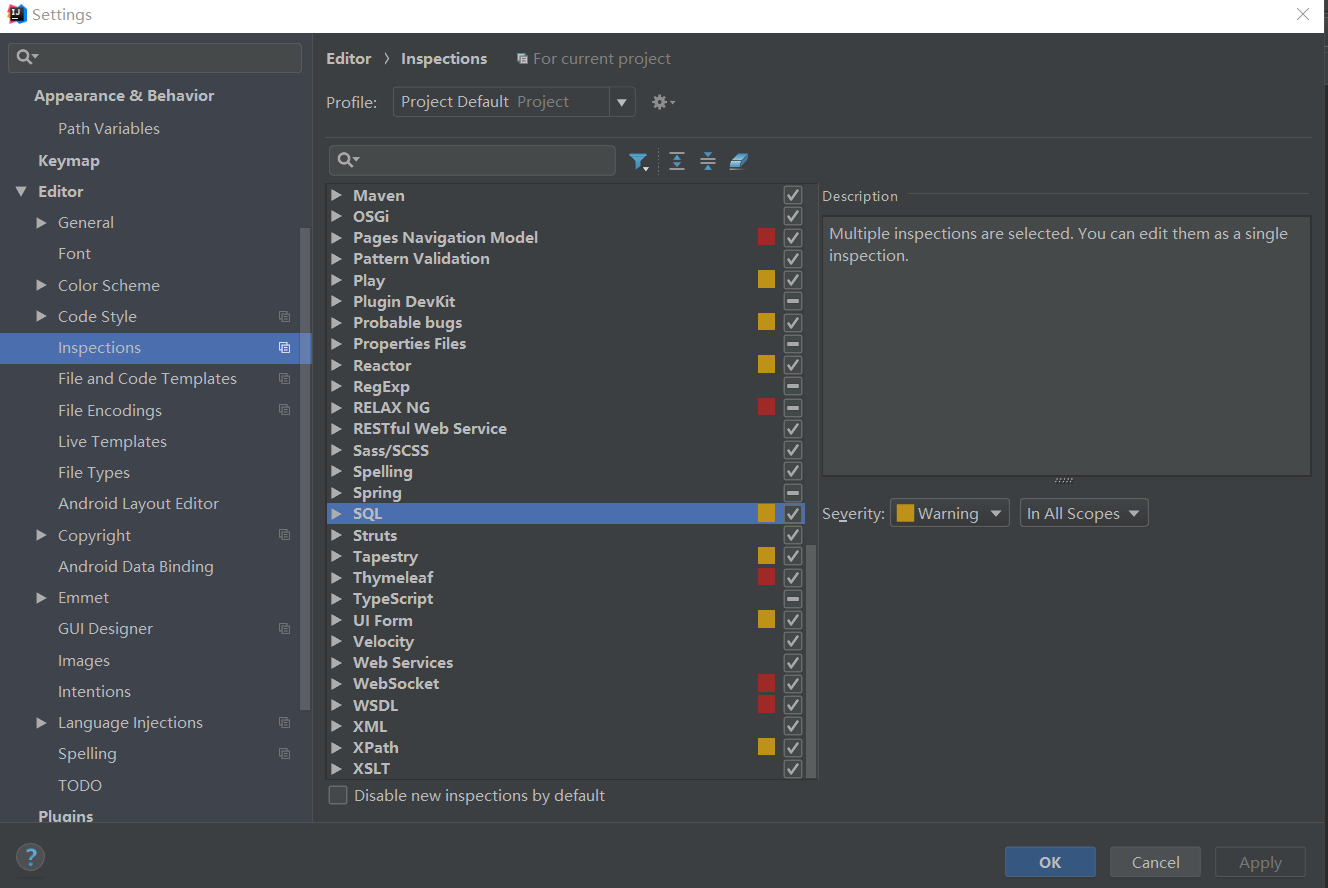Click the Collapse All tree icon
This screenshot has width=1328, height=888.
708,161
